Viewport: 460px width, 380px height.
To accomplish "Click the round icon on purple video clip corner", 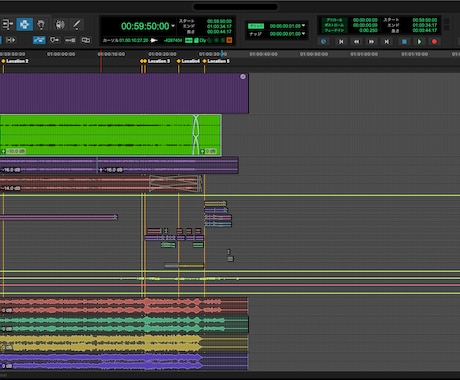I will 243,77.
